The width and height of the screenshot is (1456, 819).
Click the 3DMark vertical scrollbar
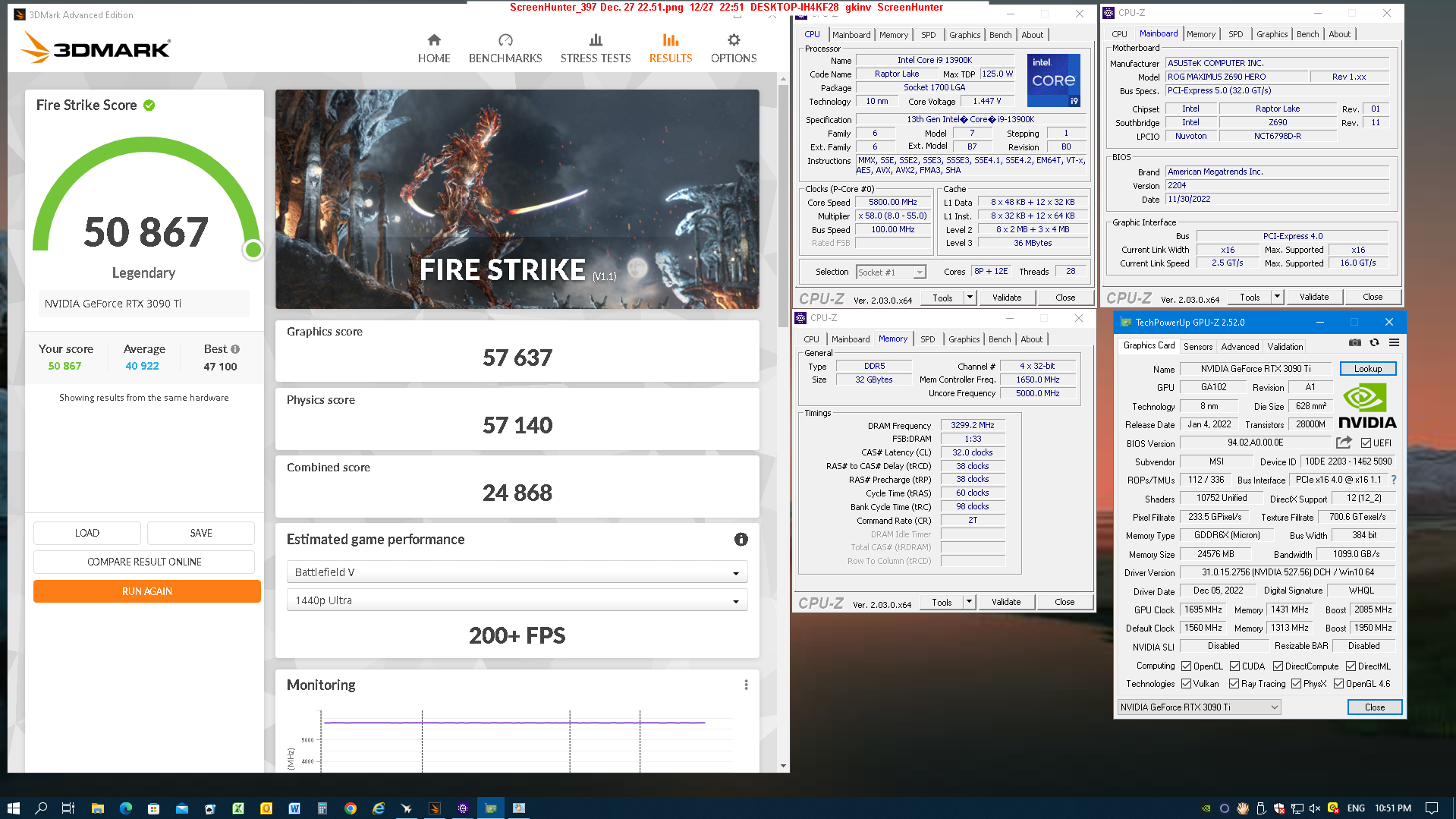pyautogui.click(x=783, y=205)
